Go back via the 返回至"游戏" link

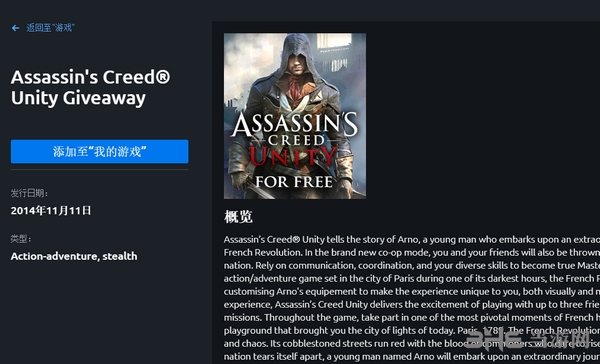pyautogui.click(x=50, y=28)
